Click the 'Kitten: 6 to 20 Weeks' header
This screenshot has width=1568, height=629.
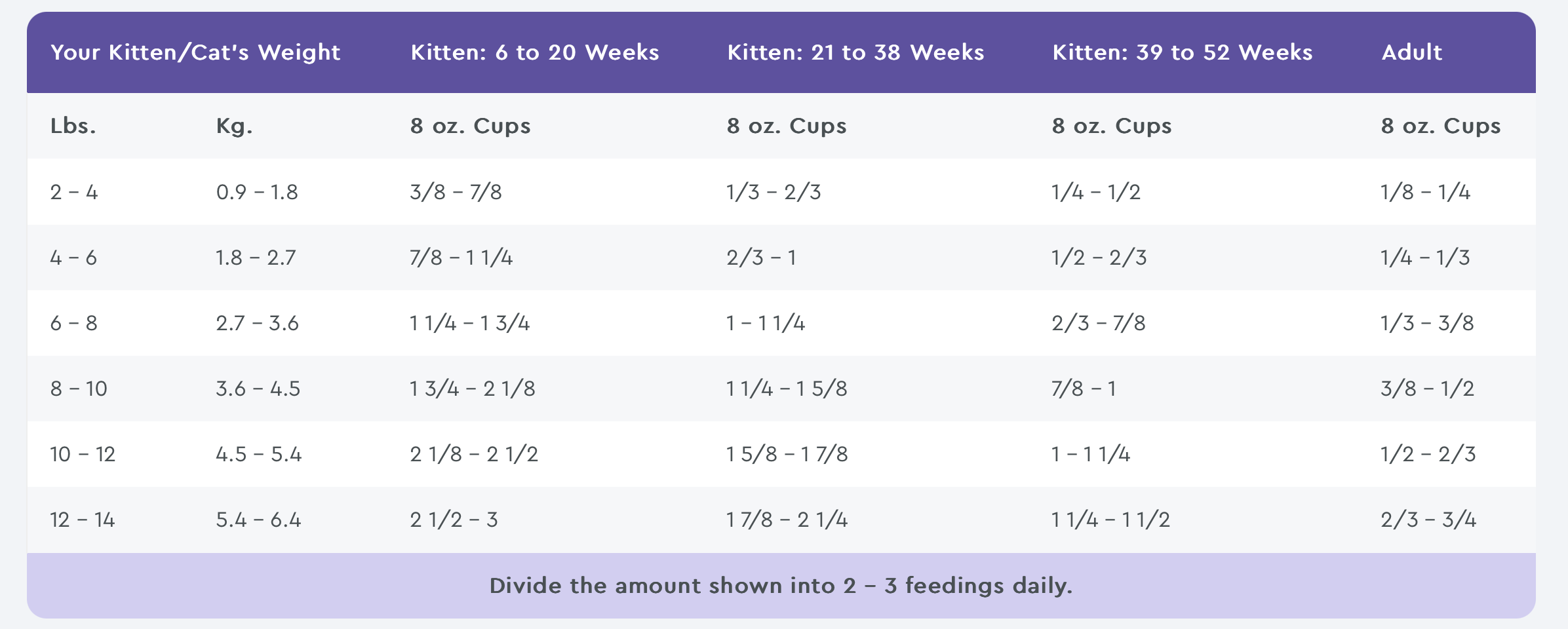click(534, 52)
